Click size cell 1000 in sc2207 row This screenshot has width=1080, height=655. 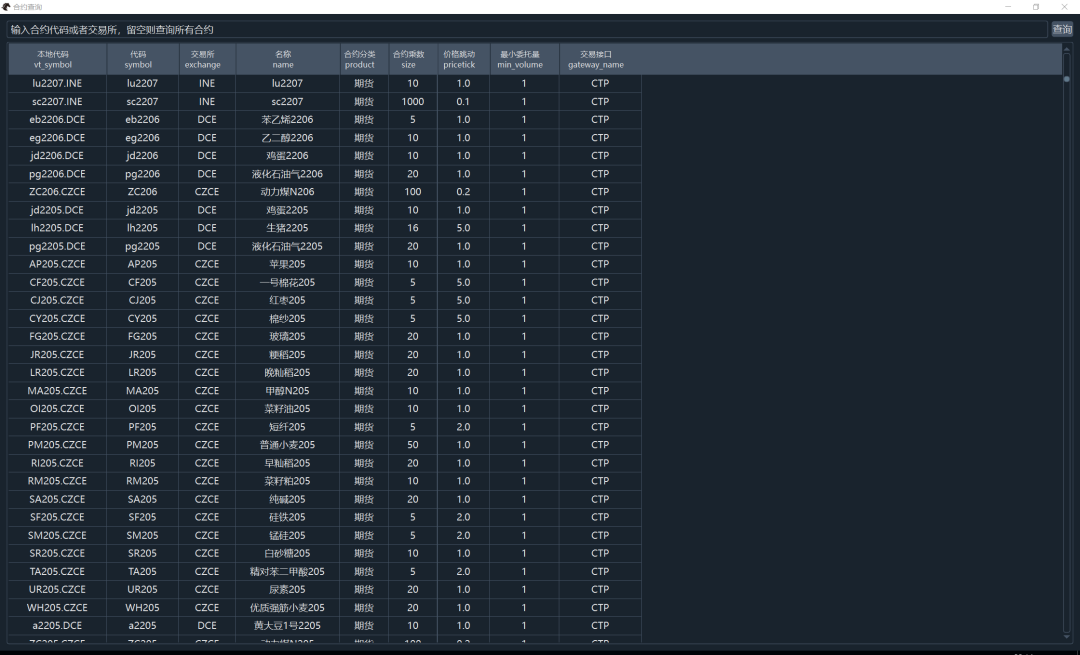413,101
